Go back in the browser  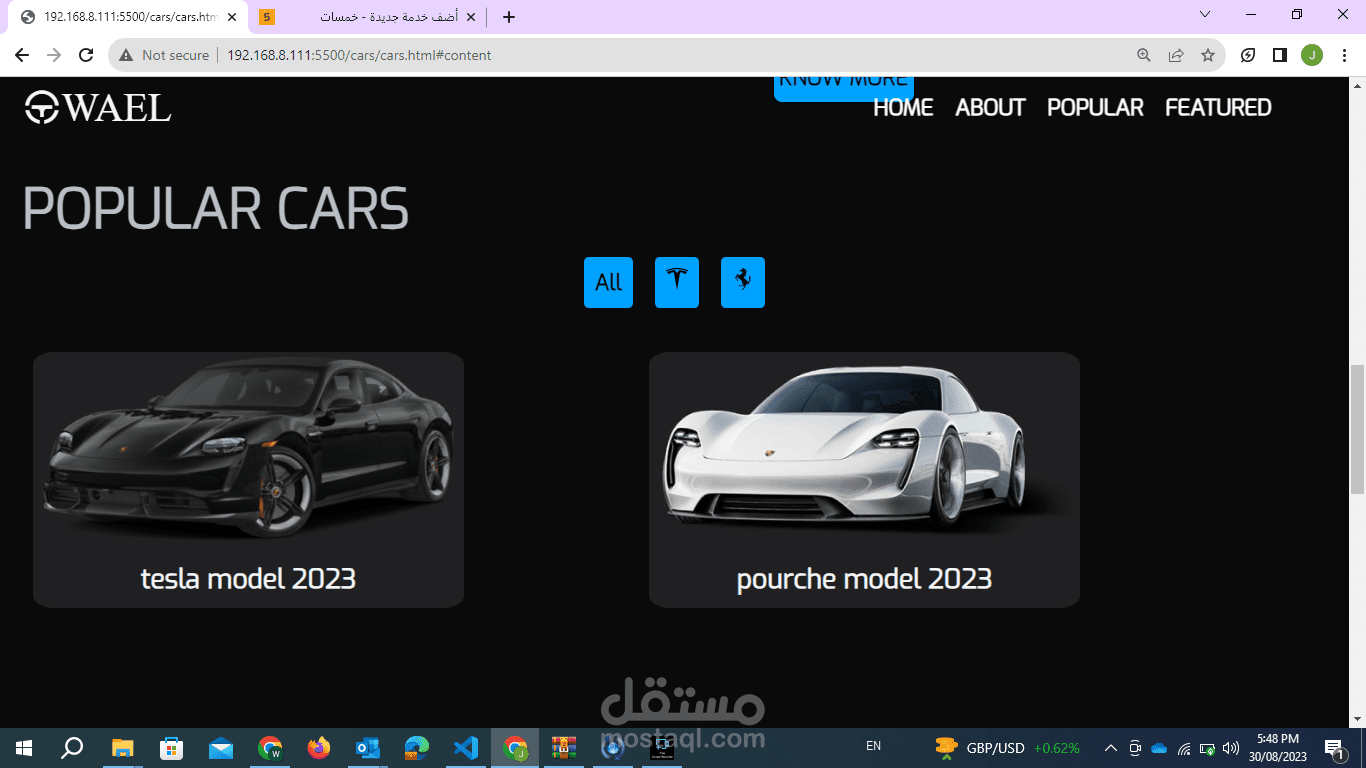pos(22,55)
